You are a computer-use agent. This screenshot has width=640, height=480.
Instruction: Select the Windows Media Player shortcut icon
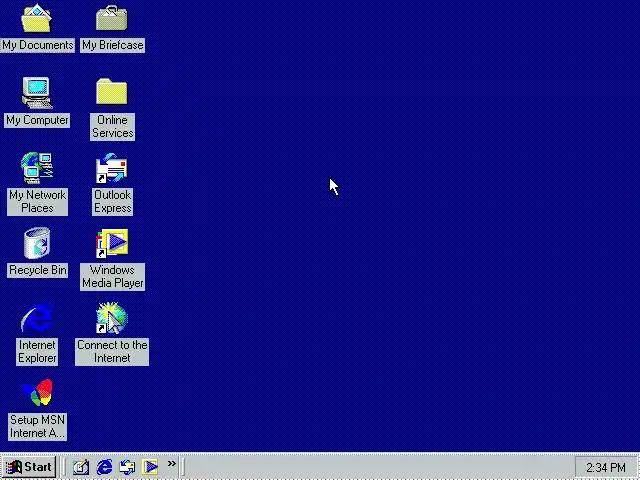pos(112,243)
